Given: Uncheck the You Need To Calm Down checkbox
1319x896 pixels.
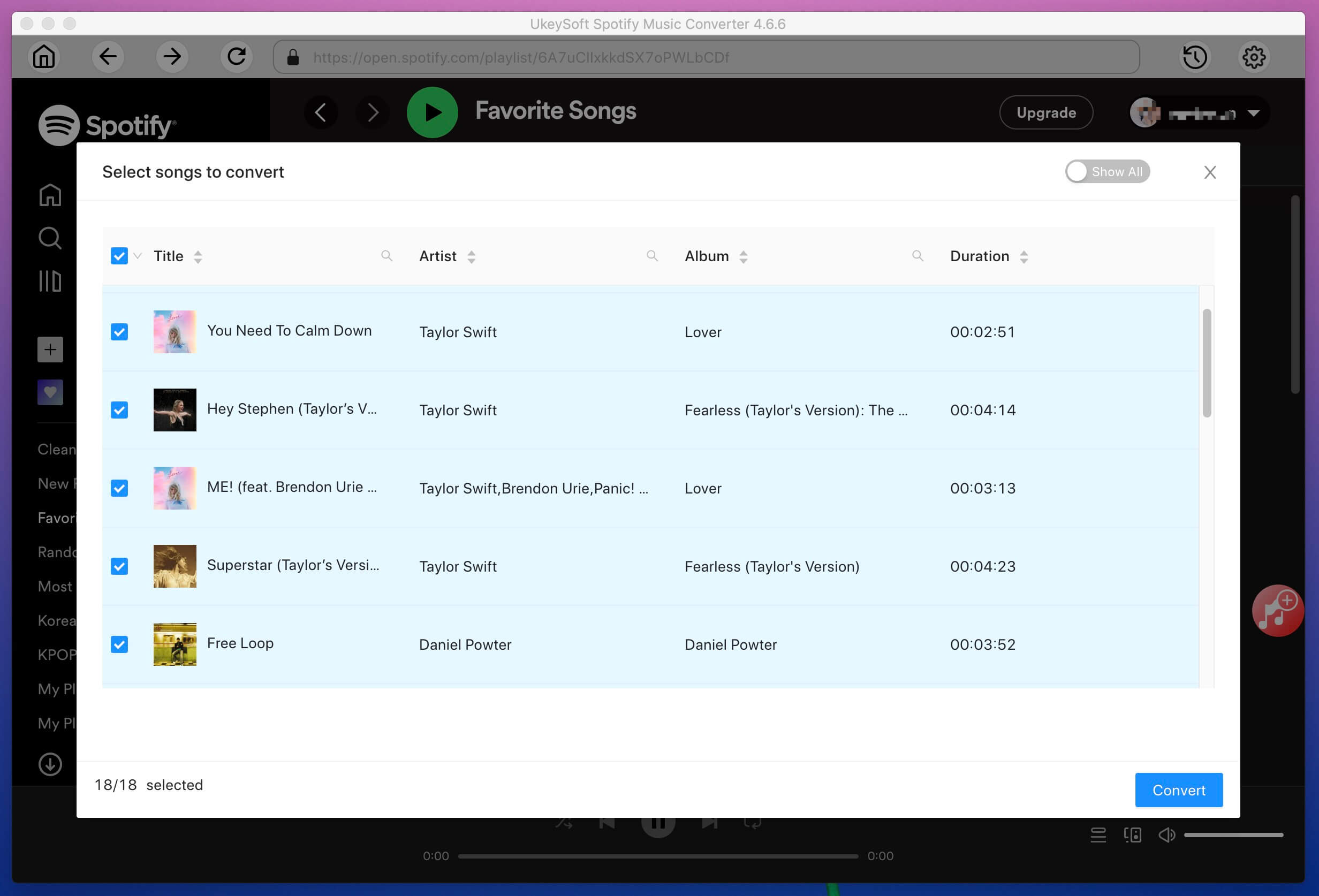Looking at the screenshot, I should (x=119, y=331).
